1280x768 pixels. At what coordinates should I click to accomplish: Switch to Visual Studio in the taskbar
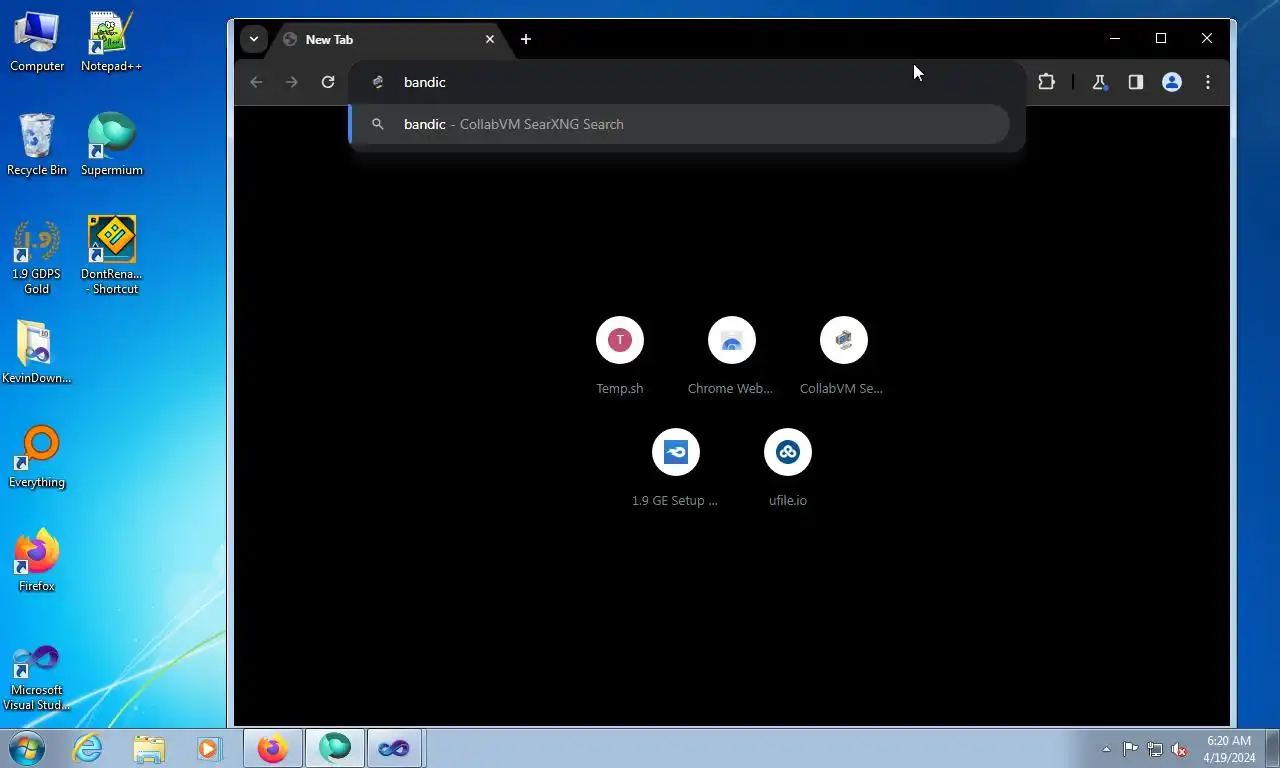pos(395,748)
